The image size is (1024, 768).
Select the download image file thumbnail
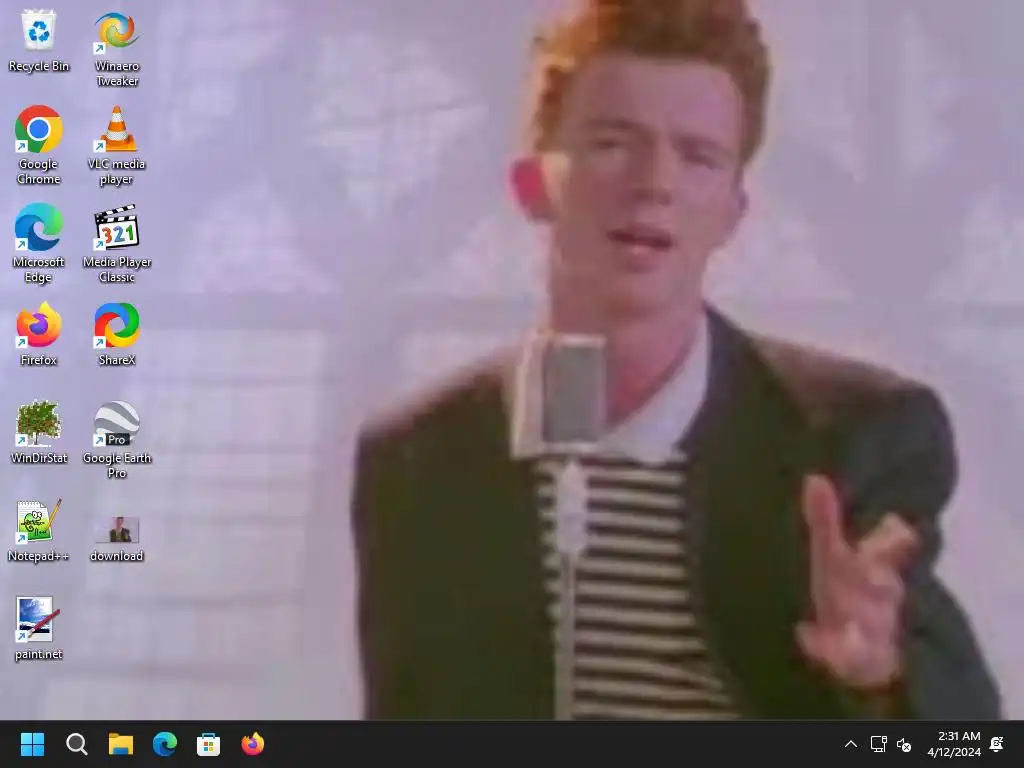(117, 537)
